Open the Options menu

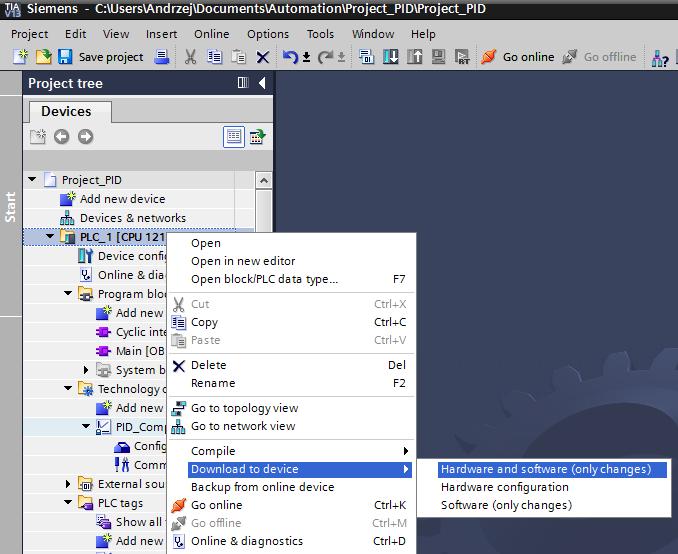coord(268,34)
